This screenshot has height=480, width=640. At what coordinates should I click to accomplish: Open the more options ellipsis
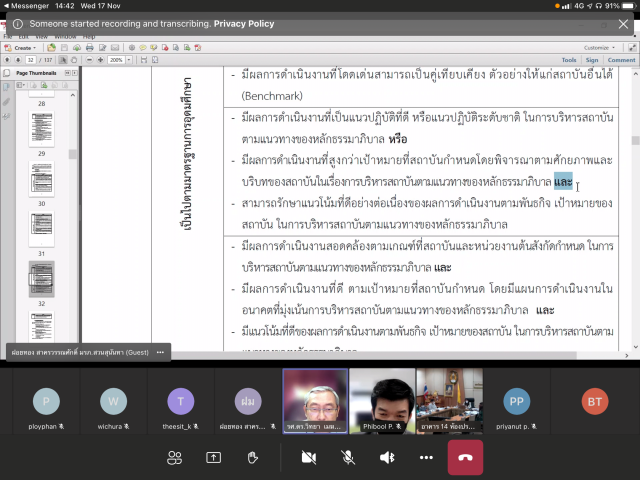pos(426,457)
